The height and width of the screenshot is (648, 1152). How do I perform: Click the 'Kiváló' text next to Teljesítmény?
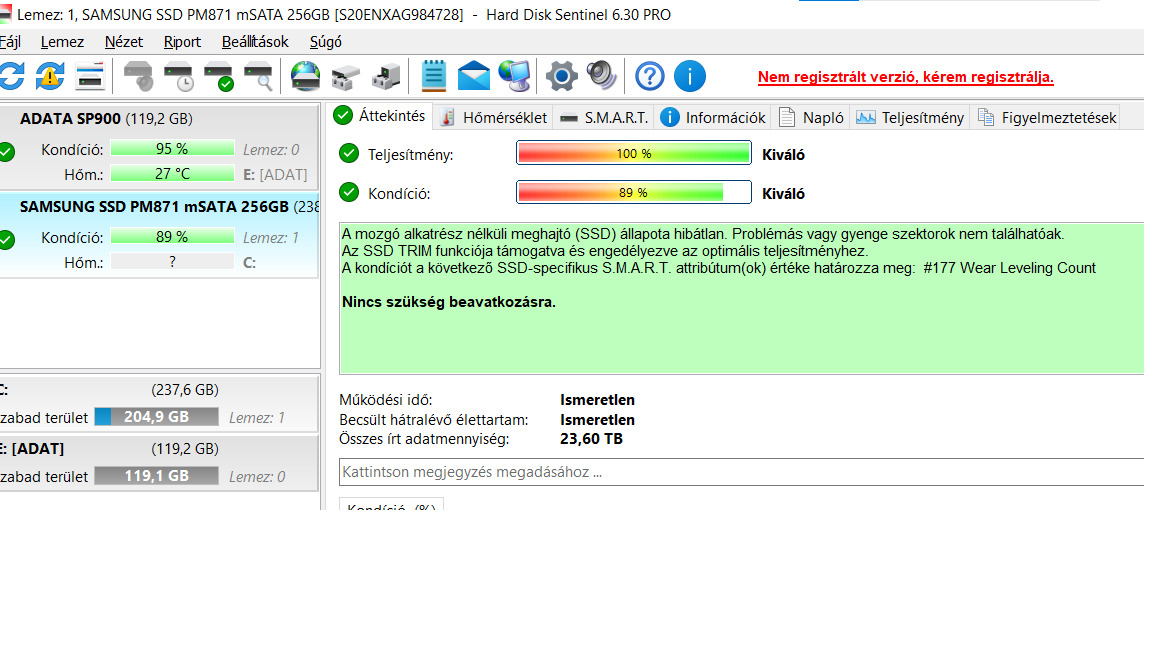point(783,154)
